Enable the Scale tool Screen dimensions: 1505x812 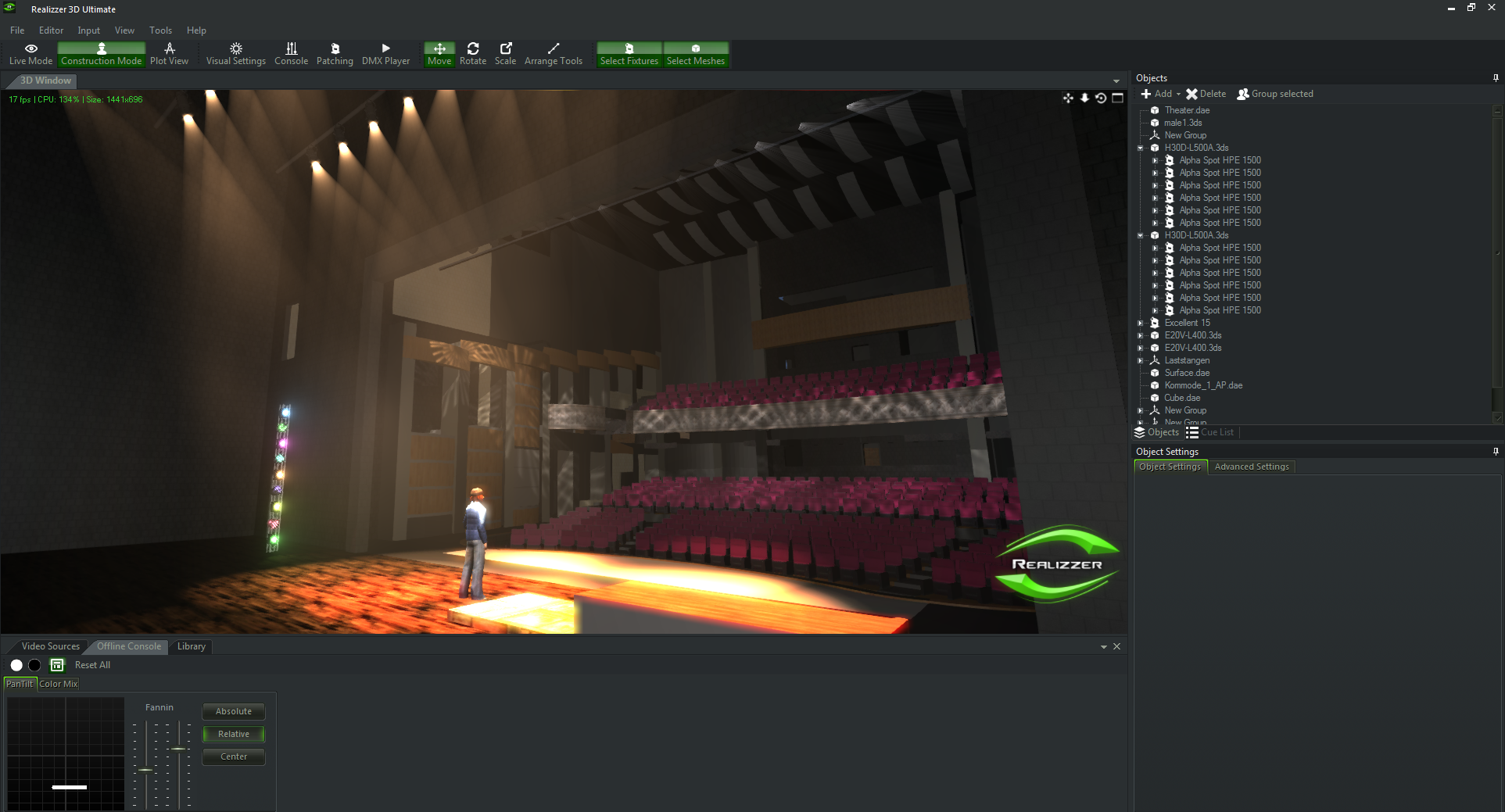[505, 54]
